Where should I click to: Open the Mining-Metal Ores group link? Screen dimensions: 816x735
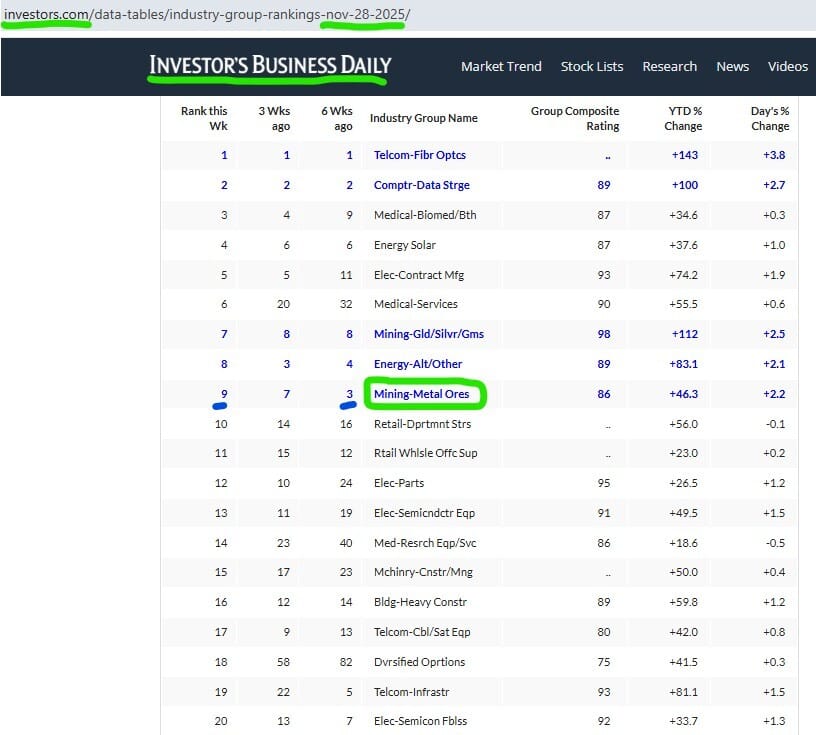(422, 394)
